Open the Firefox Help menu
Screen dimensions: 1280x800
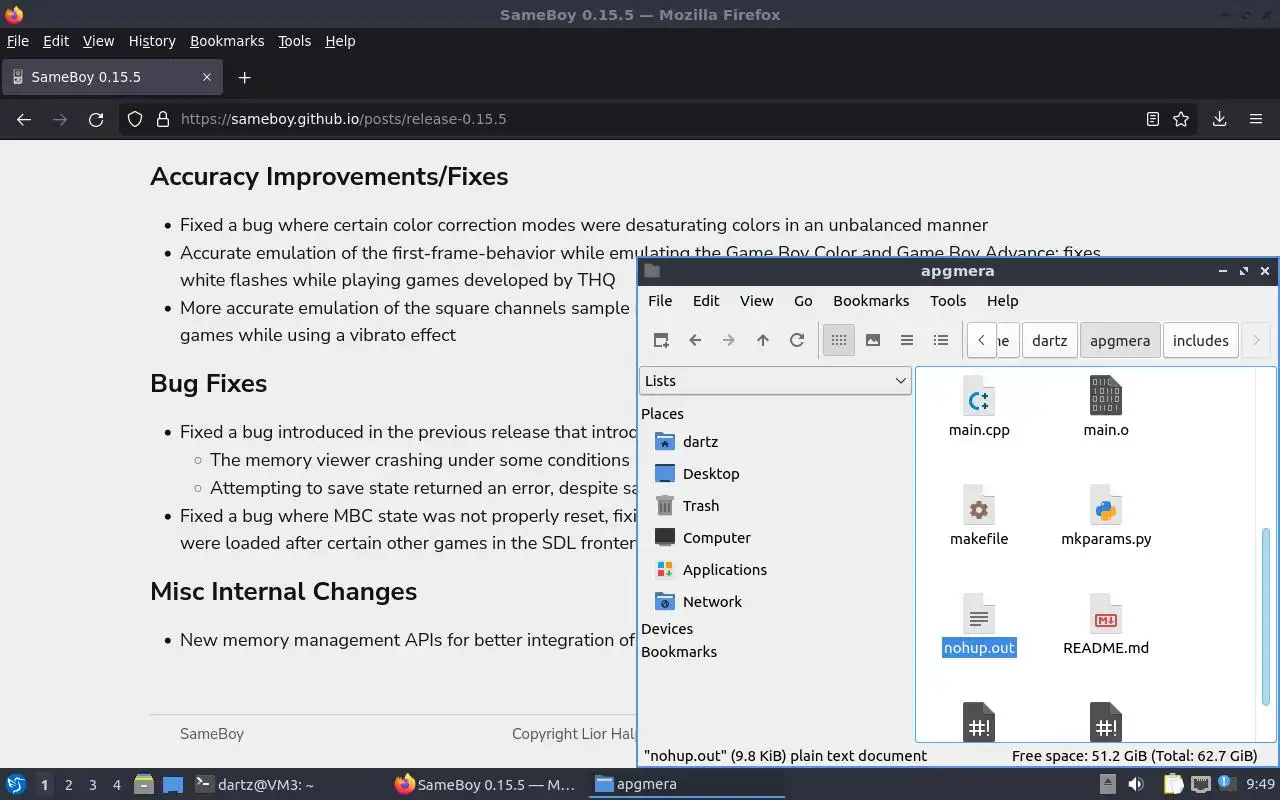[340, 41]
